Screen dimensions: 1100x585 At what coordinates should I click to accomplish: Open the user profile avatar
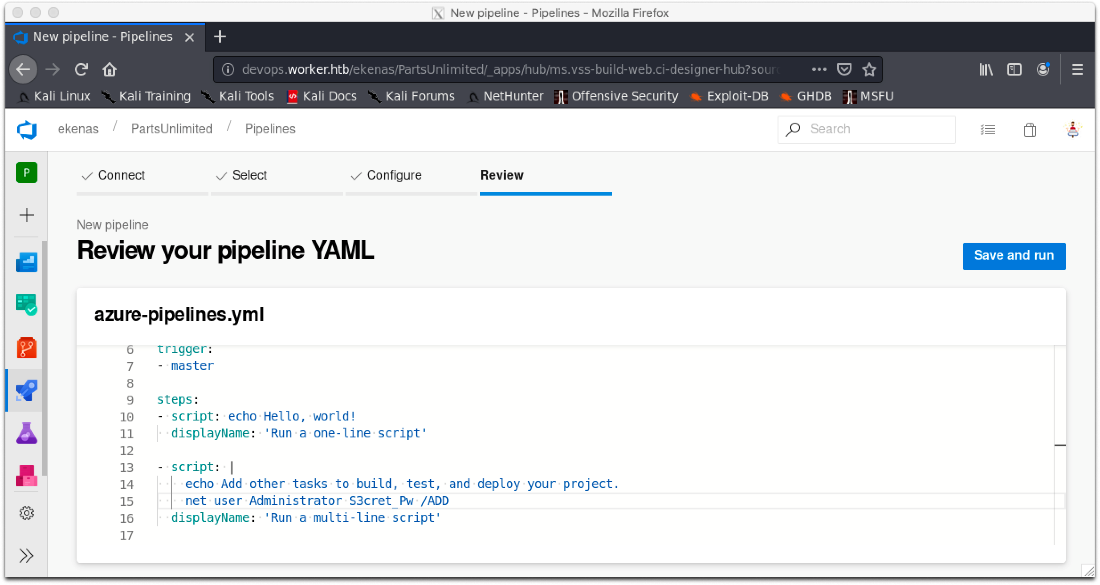(x=1073, y=130)
